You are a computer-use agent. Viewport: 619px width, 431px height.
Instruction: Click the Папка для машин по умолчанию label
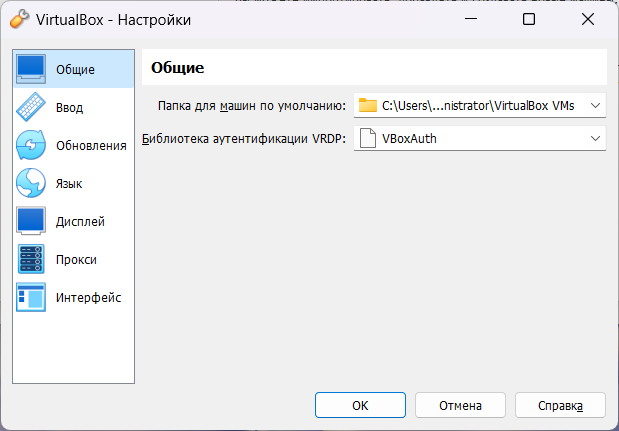point(252,105)
